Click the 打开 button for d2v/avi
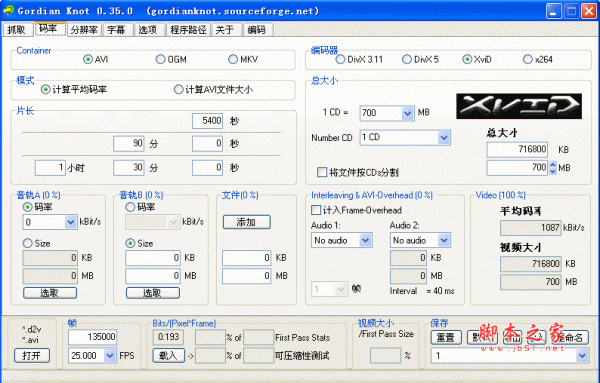This screenshot has height=383, width=600. click(32, 356)
